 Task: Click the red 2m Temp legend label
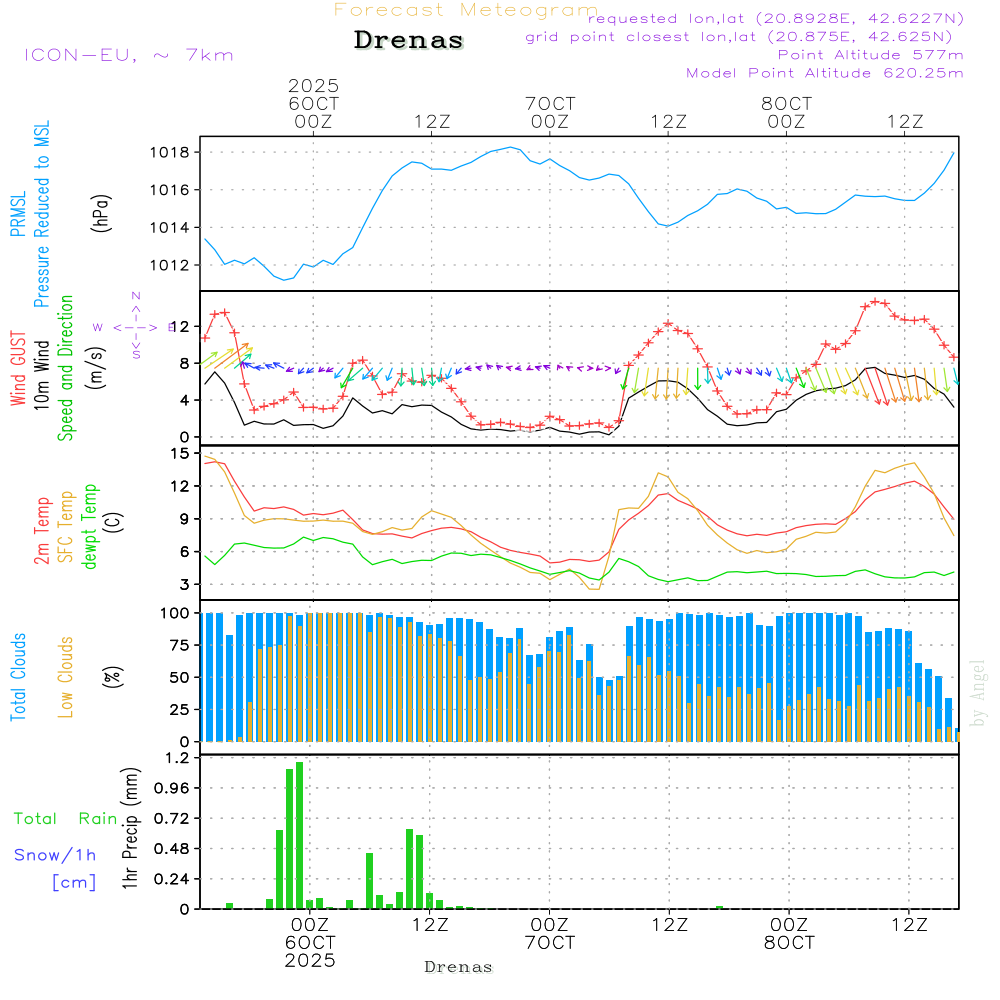click(x=42, y=526)
